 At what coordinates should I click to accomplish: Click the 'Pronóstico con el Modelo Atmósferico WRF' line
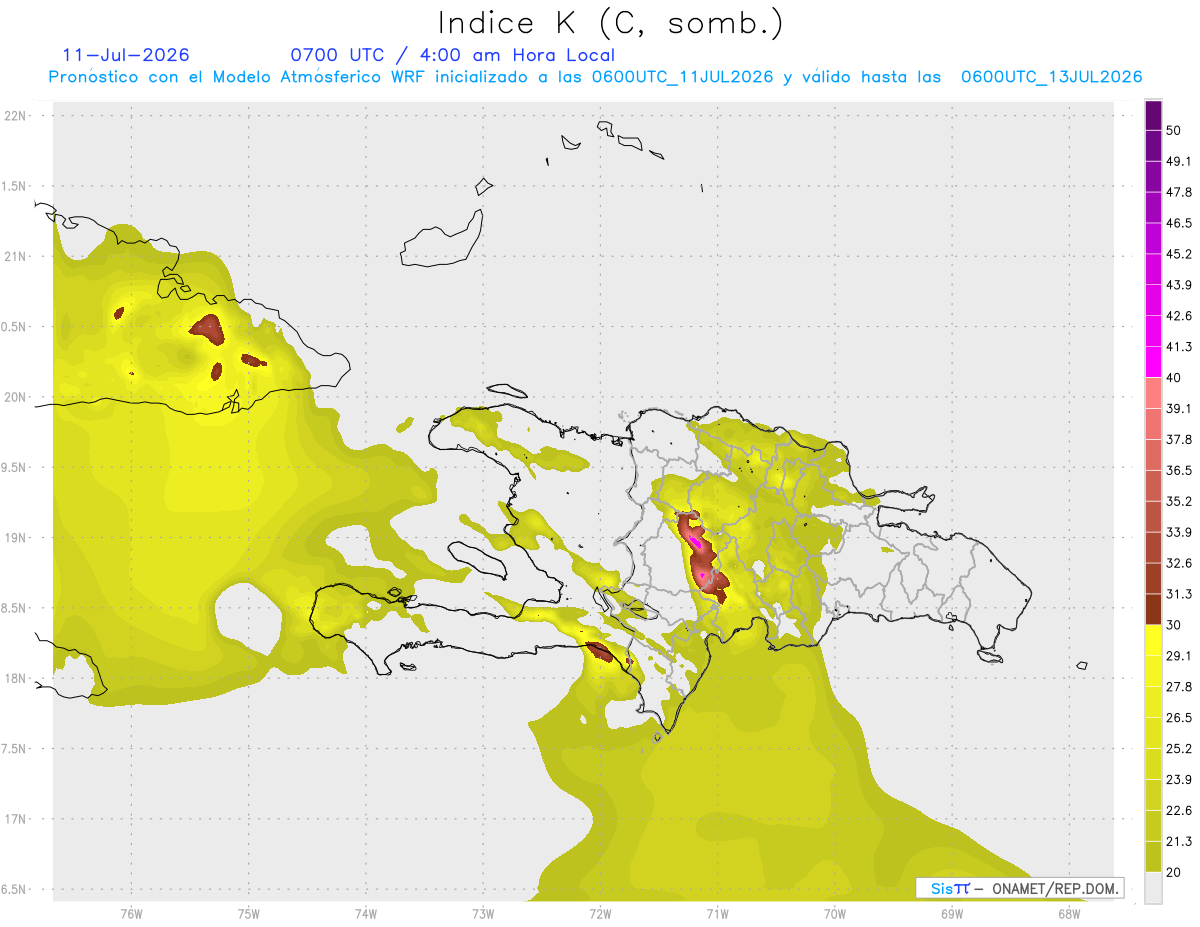tap(595, 77)
